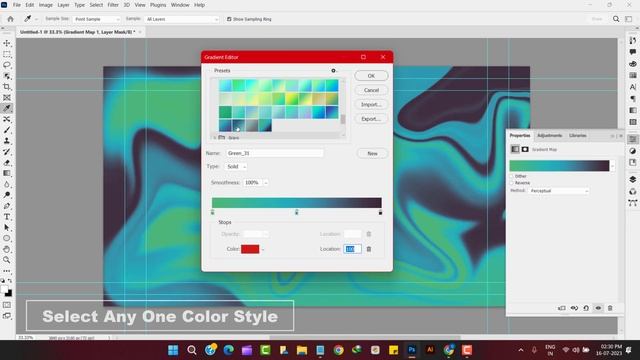Click the gradient preview in Properties panel
The height and width of the screenshot is (360, 640).
pos(559,166)
